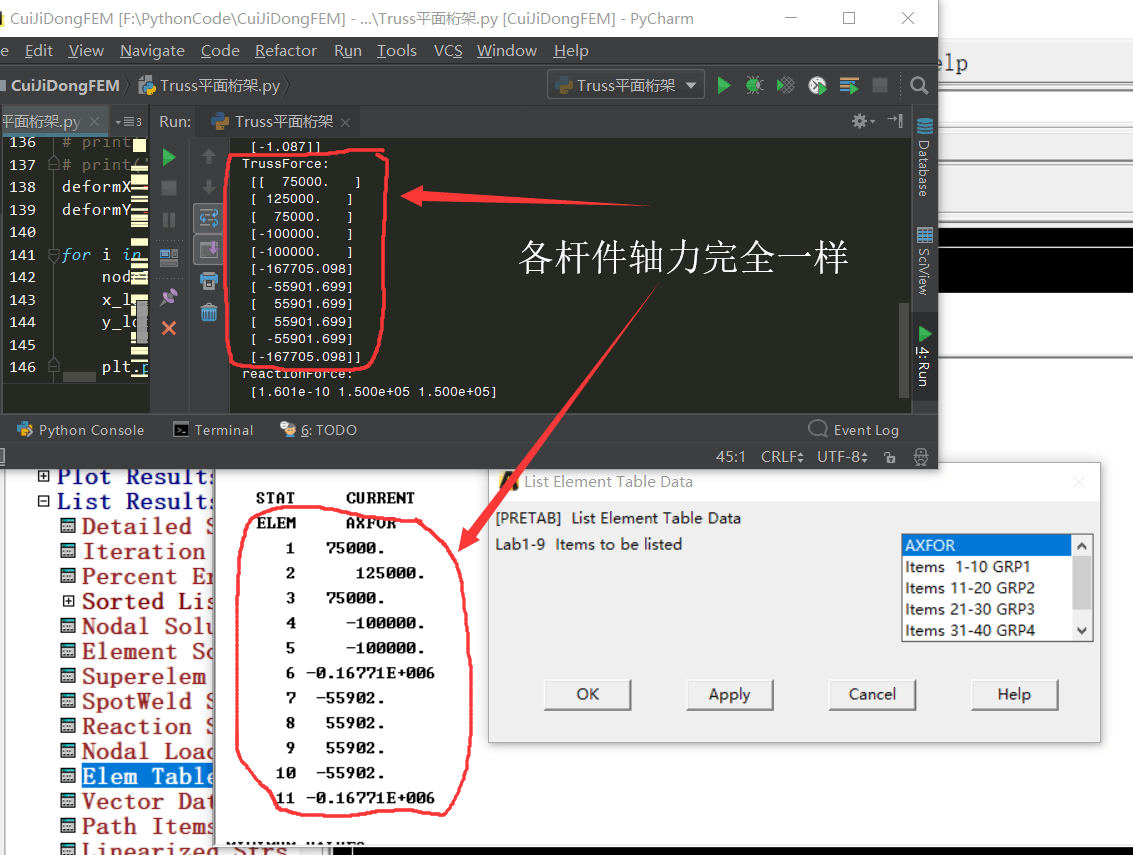Viewport: 1133px width, 855px height.
Task: Open the Refactor menu
Action: point(285,50)
